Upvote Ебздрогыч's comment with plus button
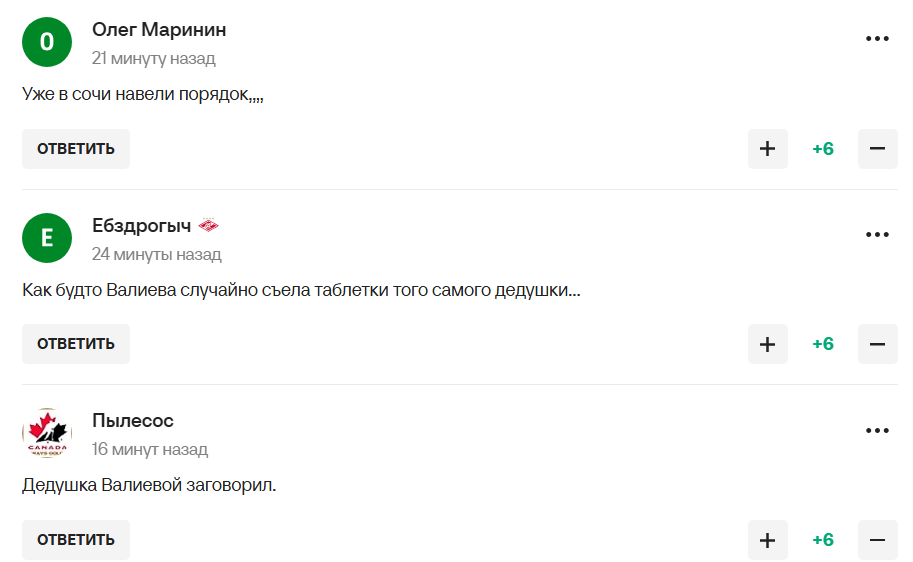This screenshot has width=913, height=562. click(x=767, y=344)
